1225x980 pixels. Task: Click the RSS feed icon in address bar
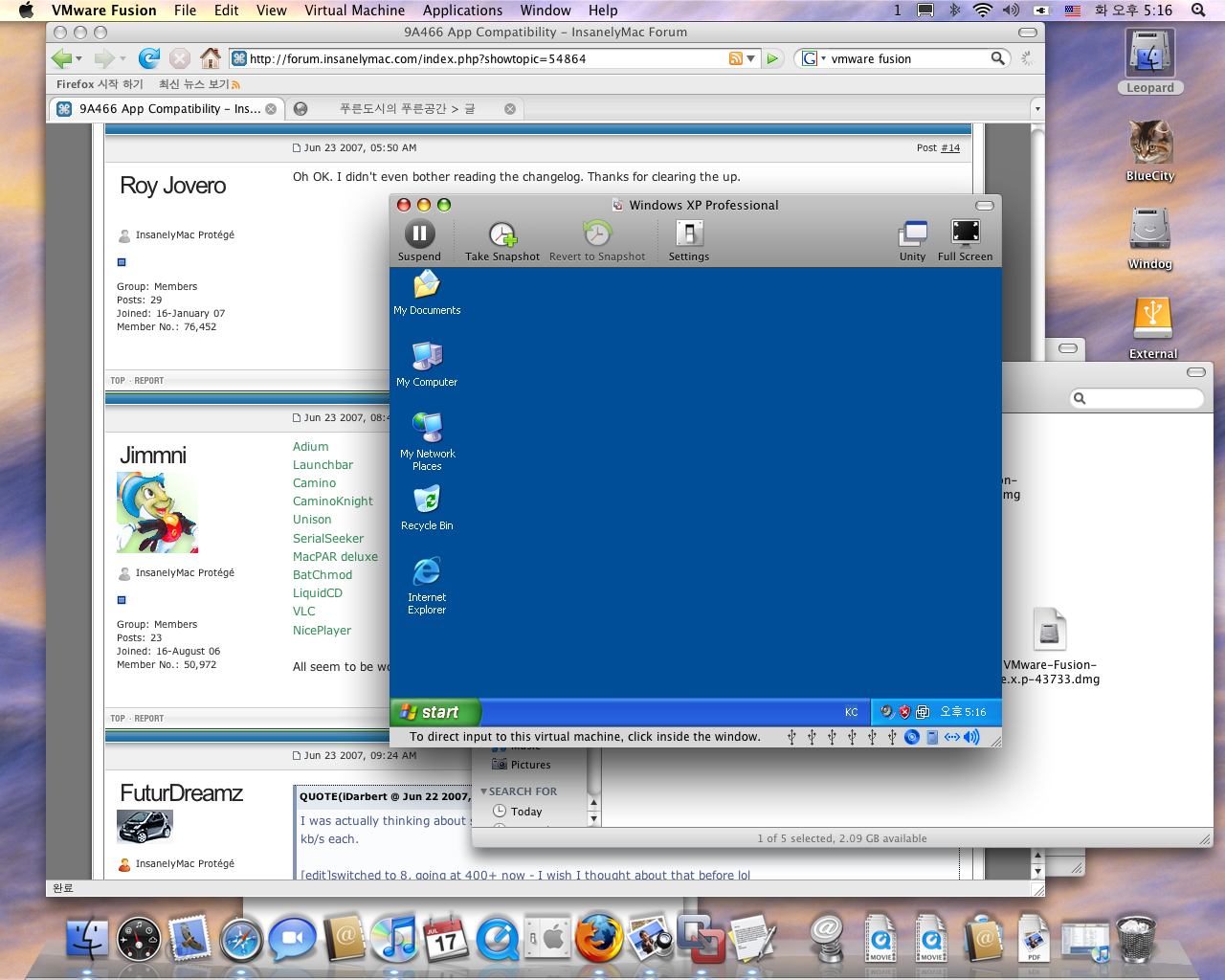pyautogui.click(x=736, y=58)
